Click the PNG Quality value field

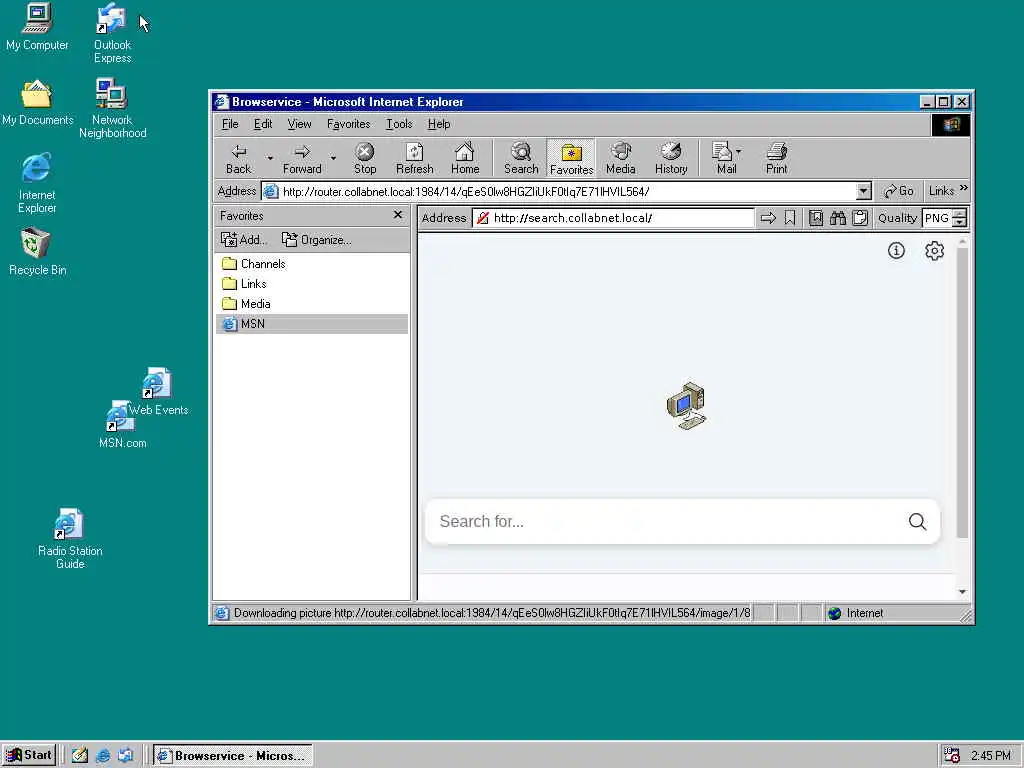(936, 218)
